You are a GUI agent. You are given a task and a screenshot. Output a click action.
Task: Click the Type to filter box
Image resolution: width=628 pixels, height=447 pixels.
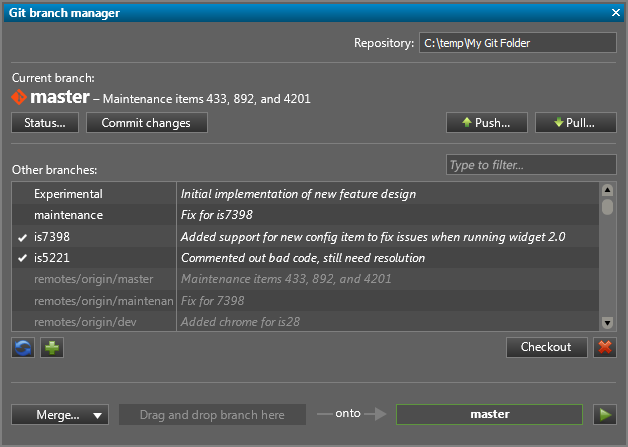tap(531, 165)
